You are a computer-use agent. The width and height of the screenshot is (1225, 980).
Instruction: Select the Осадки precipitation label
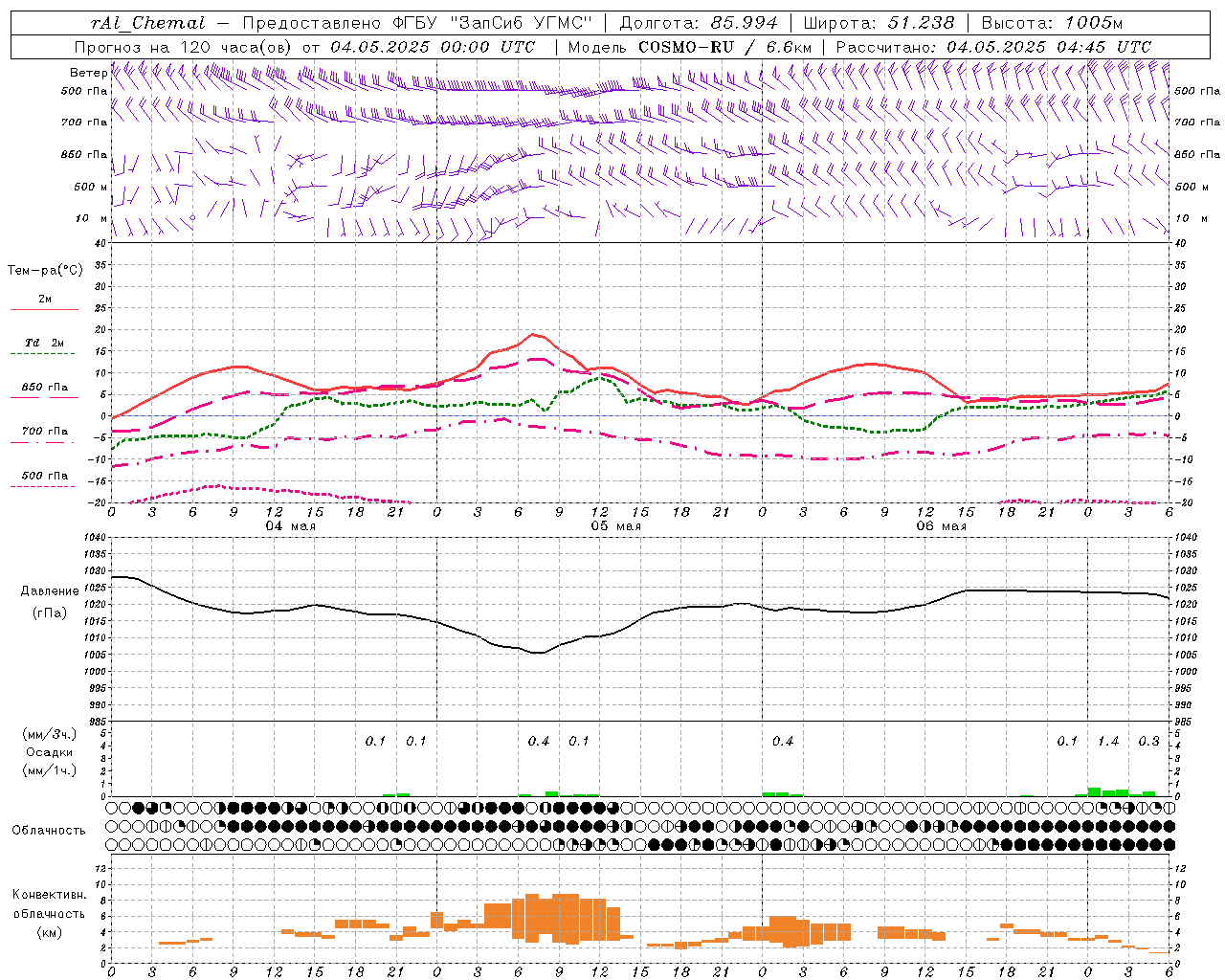click(x=50, y=752)
